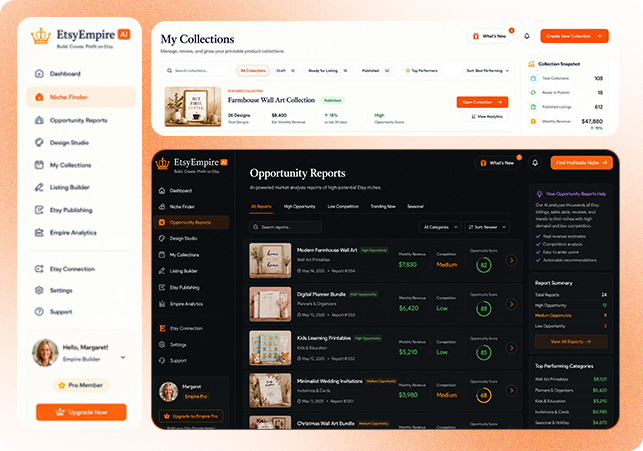Click the orange E Etsy Connection icon in dark sidebar

162,328
